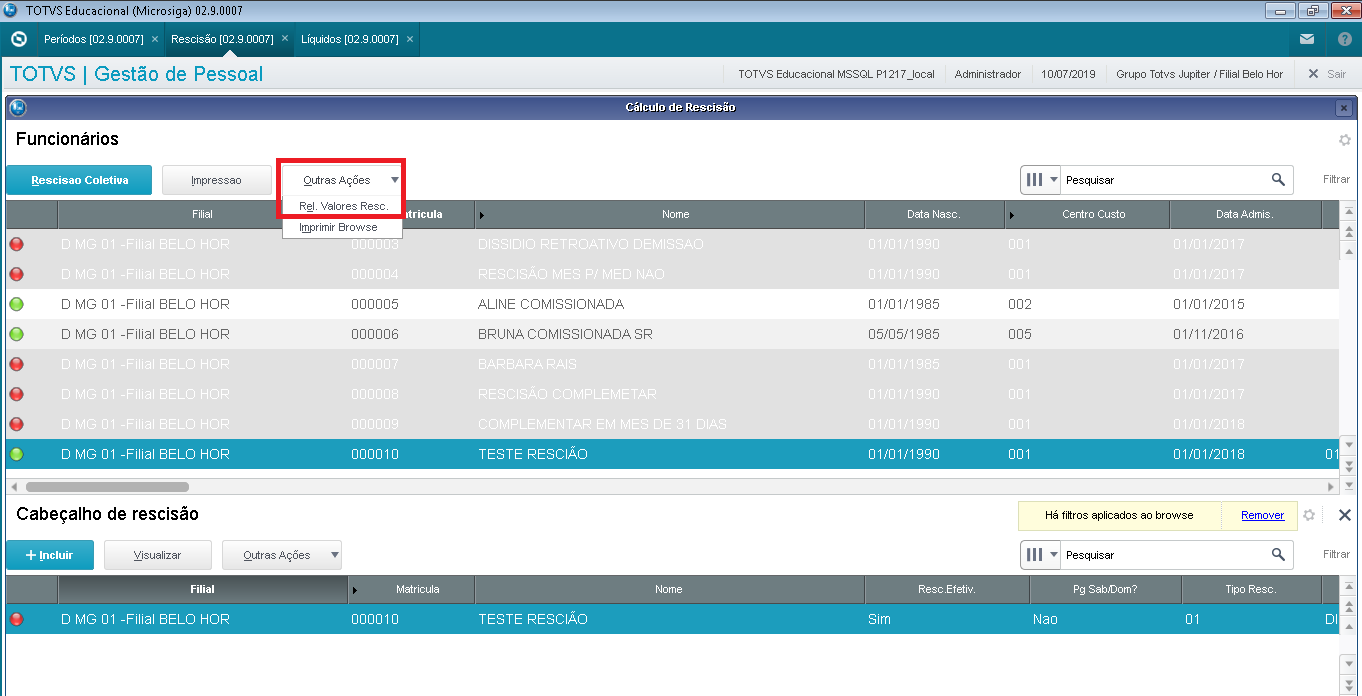The height and width of the screenshot is (696, 1362).
Task: Expand Outras Ações dropdown in Cabeçalho de rescisão
Action: (282, 555)
